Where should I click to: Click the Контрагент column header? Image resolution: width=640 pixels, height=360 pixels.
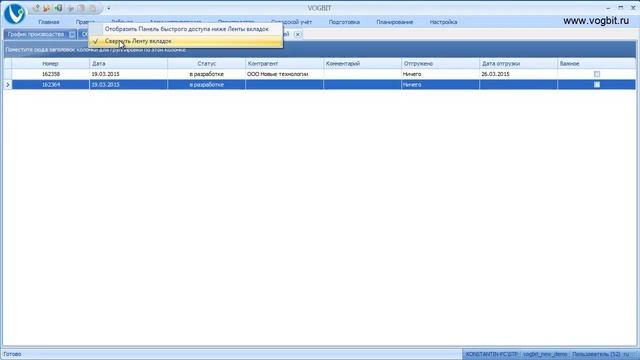pos(284,64)
